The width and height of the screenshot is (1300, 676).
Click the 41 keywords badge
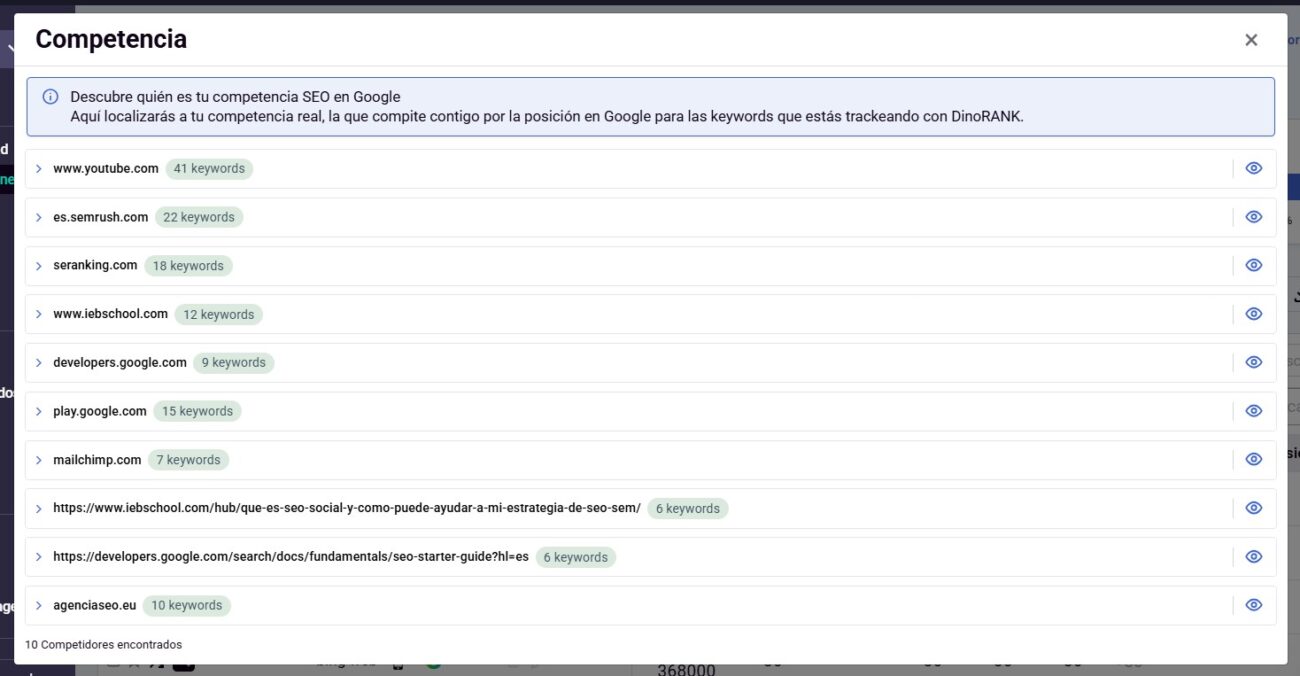click(x=209, y=169)
